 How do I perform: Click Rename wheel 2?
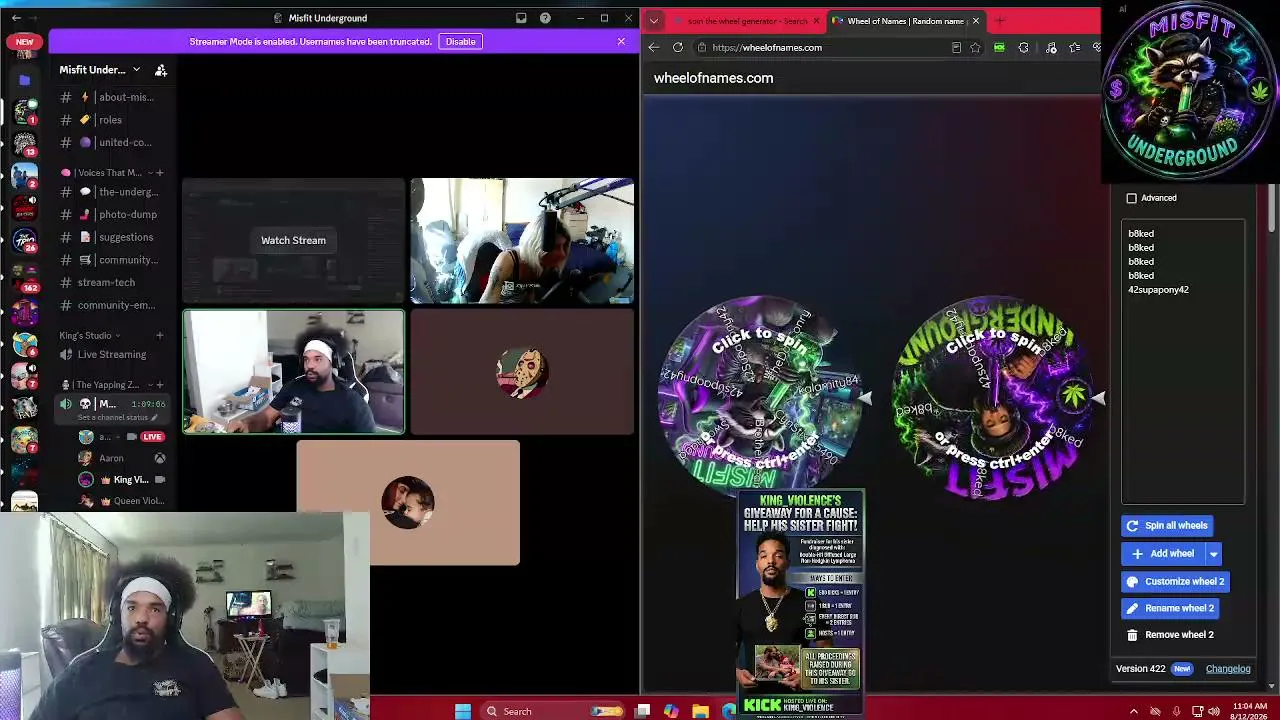[1170, 609]
